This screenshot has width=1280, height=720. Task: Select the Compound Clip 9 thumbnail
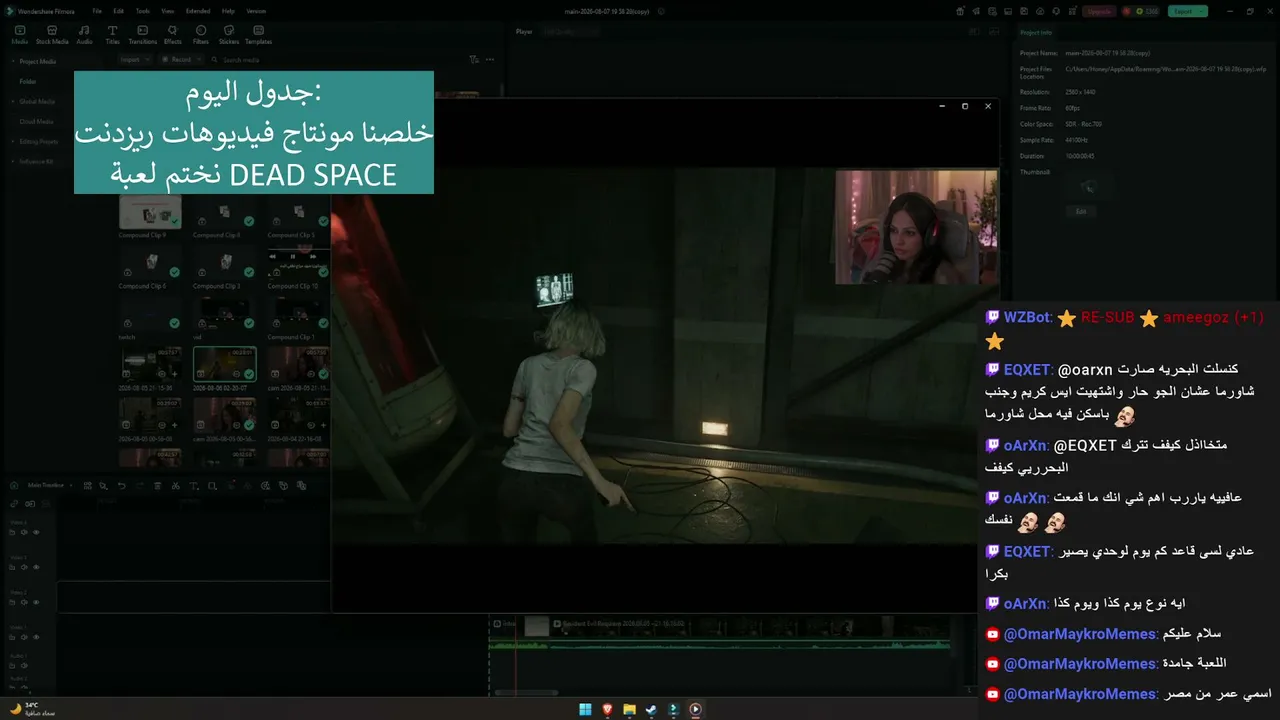tap(150, 212)
